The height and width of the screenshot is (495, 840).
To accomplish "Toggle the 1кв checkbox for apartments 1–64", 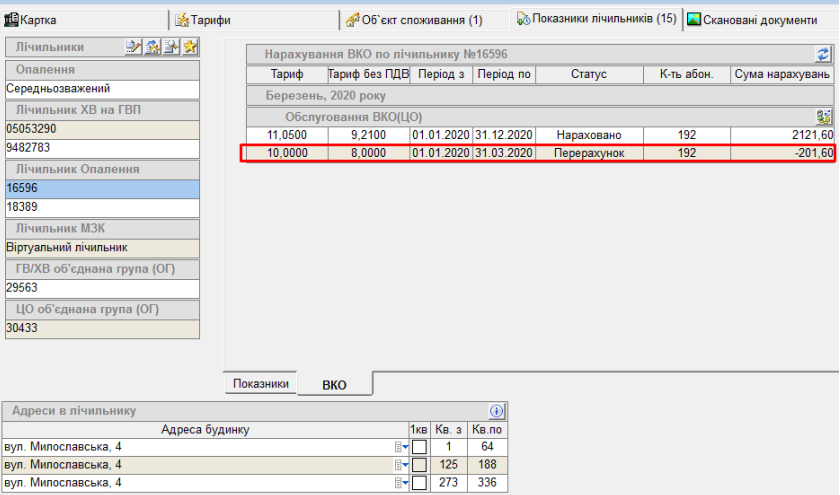I will [419, 447].
